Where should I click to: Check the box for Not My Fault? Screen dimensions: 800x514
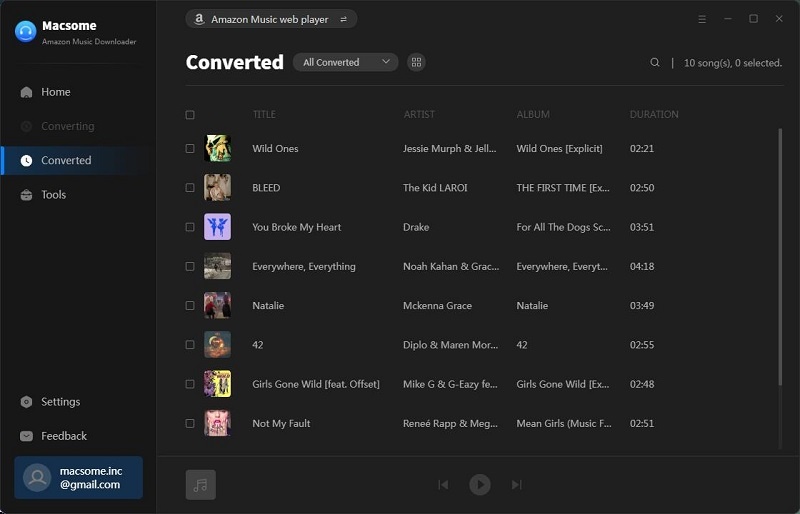tap(190, 424)
